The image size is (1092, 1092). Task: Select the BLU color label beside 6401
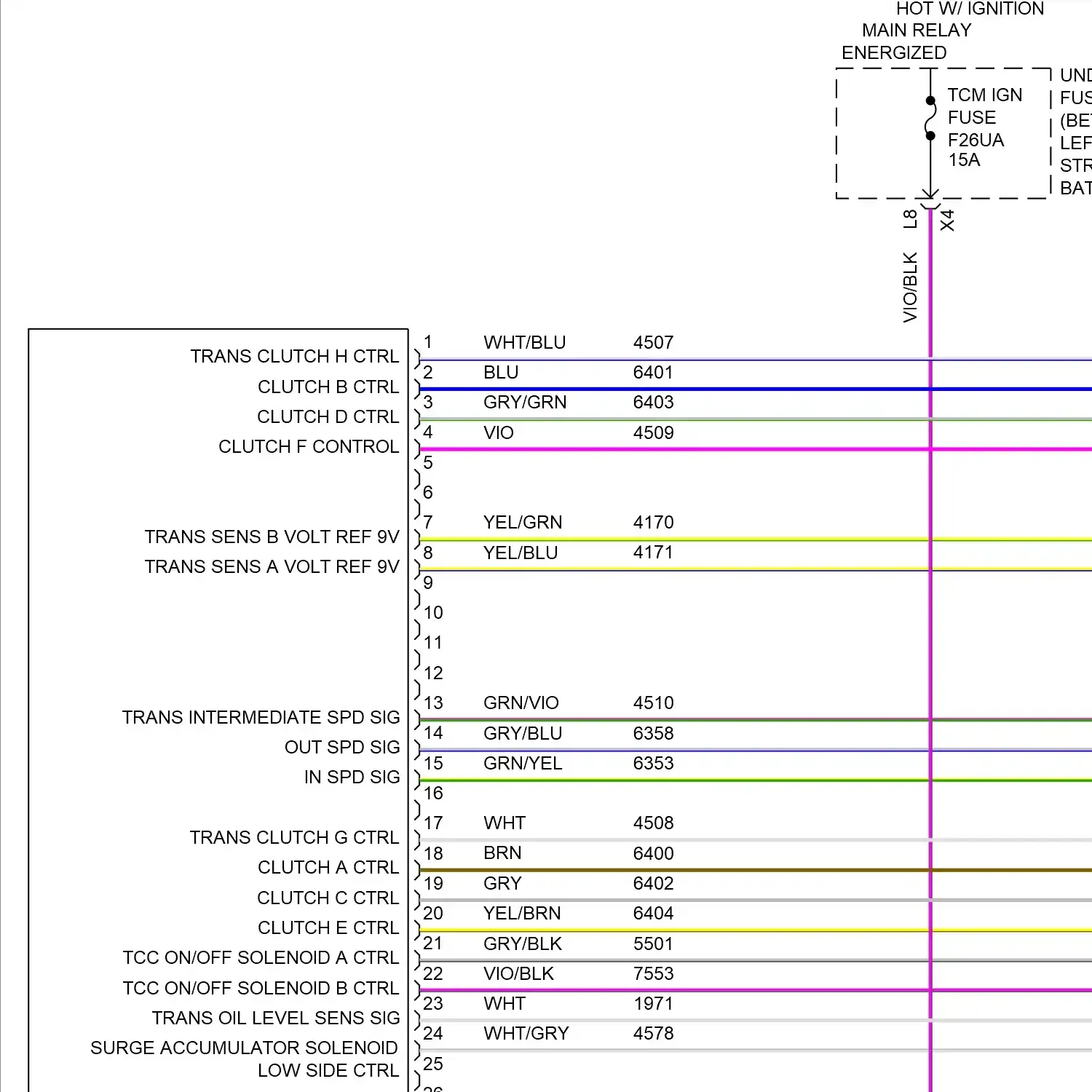point(501,372)
